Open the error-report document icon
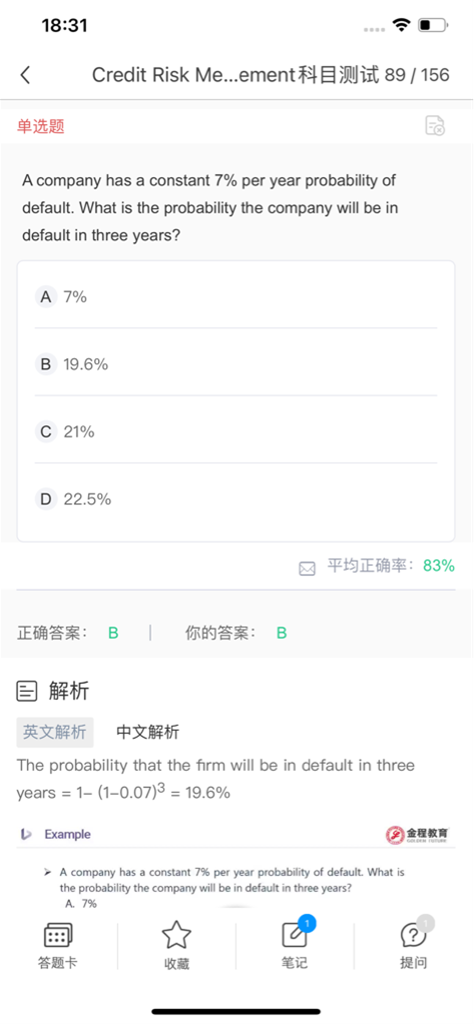This screenshot has width=474, height=1024. point(435,125)
